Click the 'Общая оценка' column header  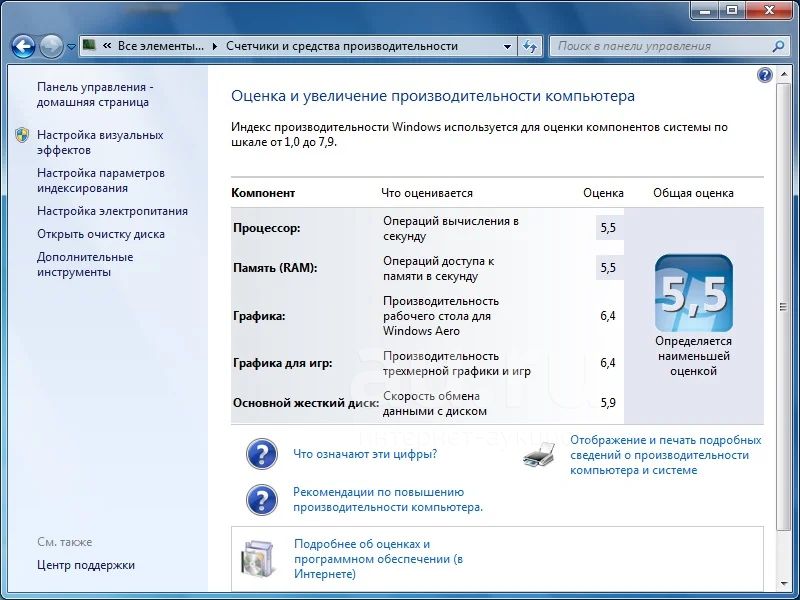click(x=693, y=193)
